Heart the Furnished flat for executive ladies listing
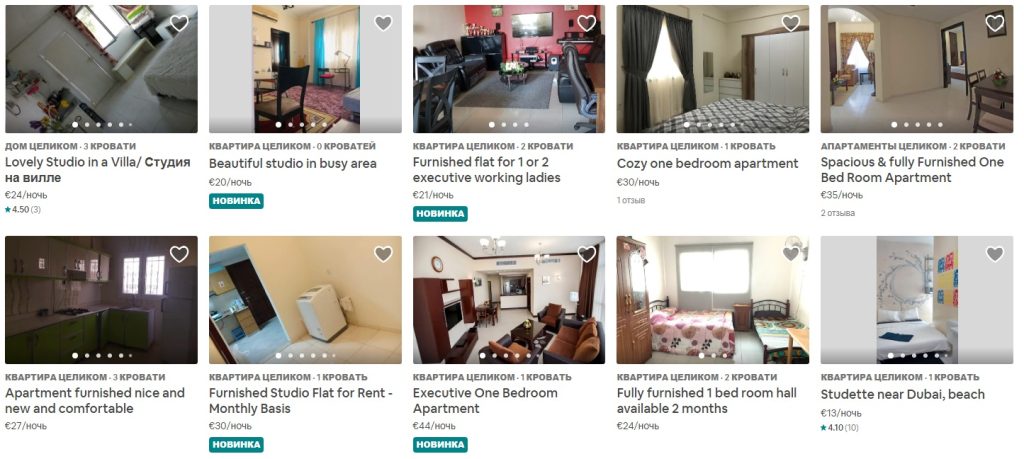Screen dimensions: 1024x459 (587, 24)
